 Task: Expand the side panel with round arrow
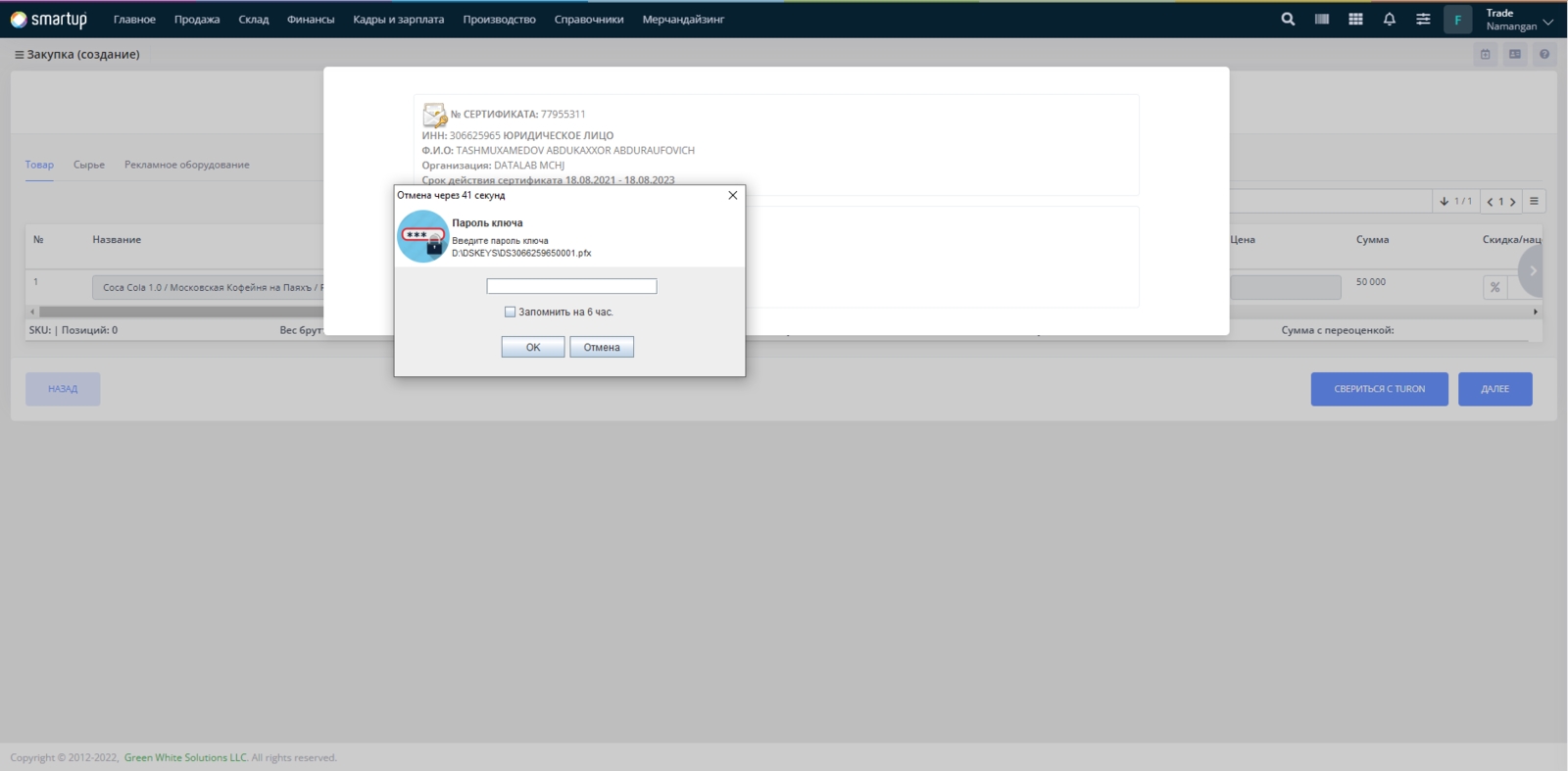[x=1531, y=271]
